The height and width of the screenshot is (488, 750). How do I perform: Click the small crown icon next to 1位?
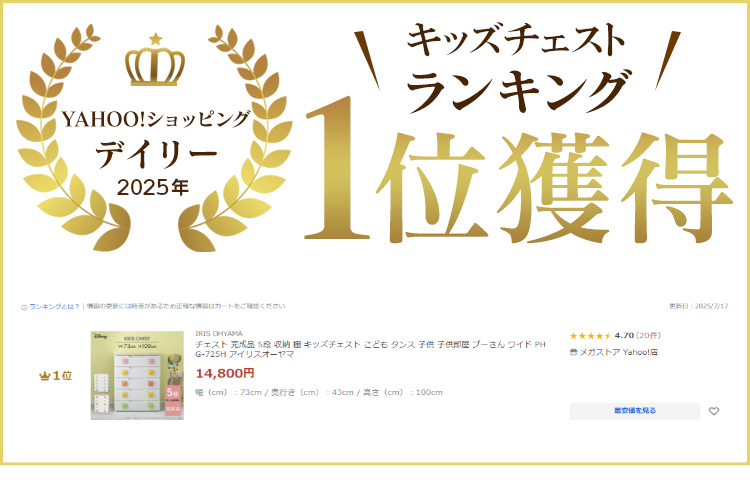point(44,376)
